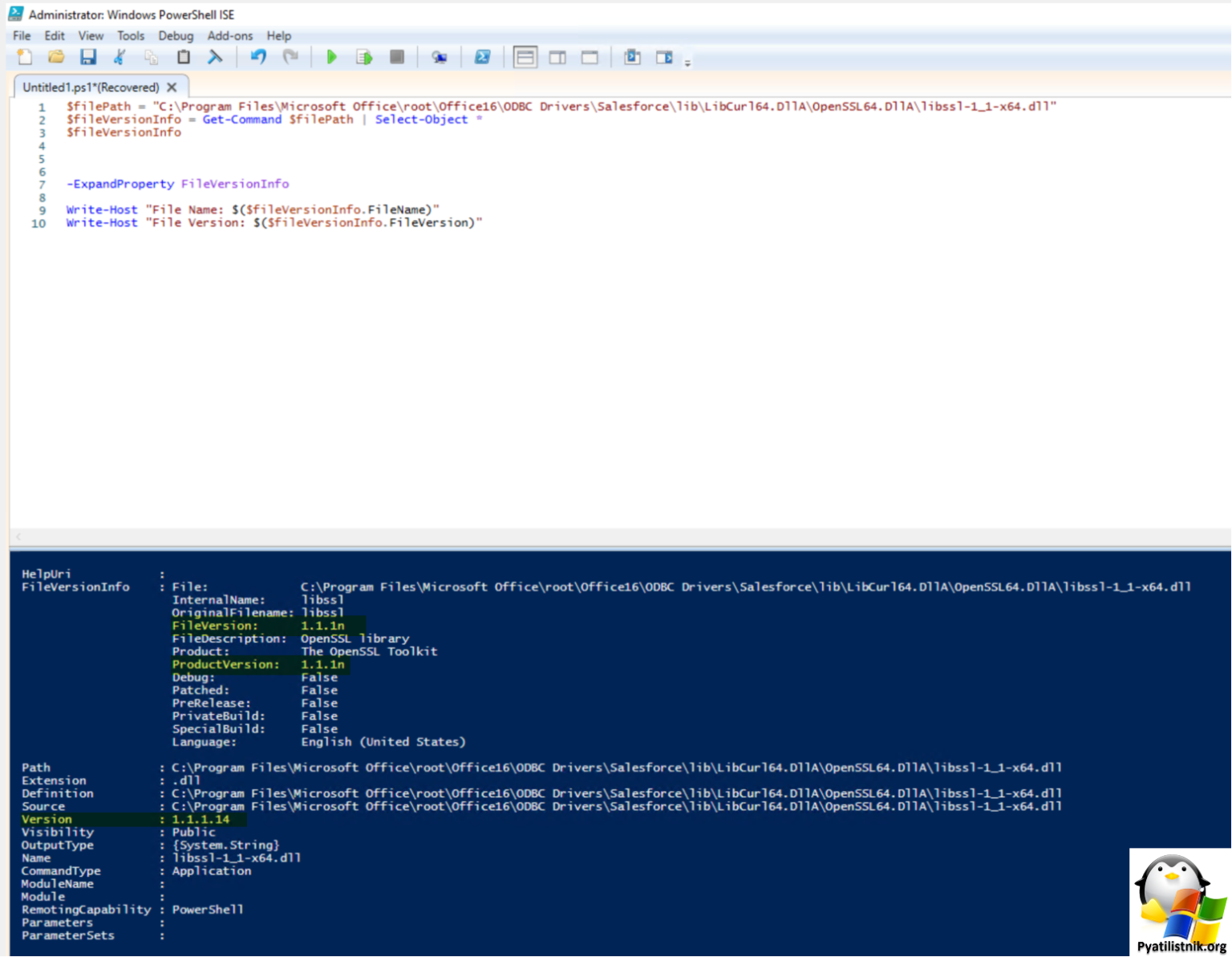This screenshot has width=1232, height=957.
Task: Open the Debug menu
Action: click(176, 36)
